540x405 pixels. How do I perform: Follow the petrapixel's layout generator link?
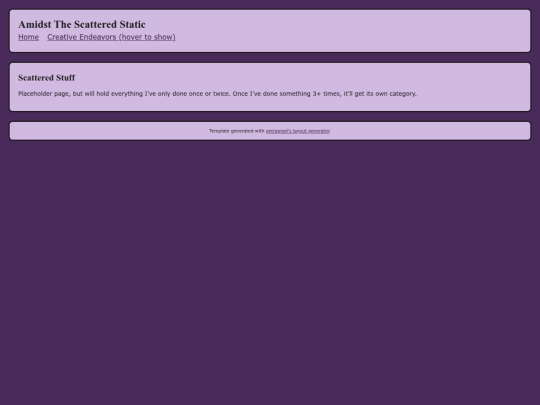[298, 131]
